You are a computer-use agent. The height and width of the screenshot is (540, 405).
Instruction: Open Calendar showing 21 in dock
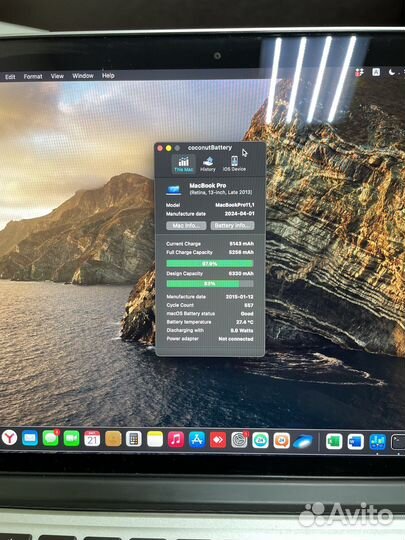point(92,439)
